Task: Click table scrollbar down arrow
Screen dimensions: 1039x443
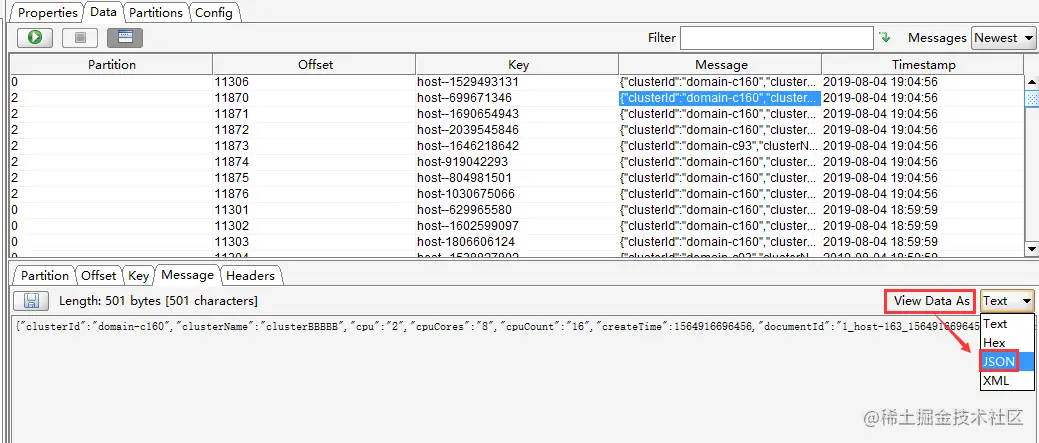Action: [x=1031, y=248]
